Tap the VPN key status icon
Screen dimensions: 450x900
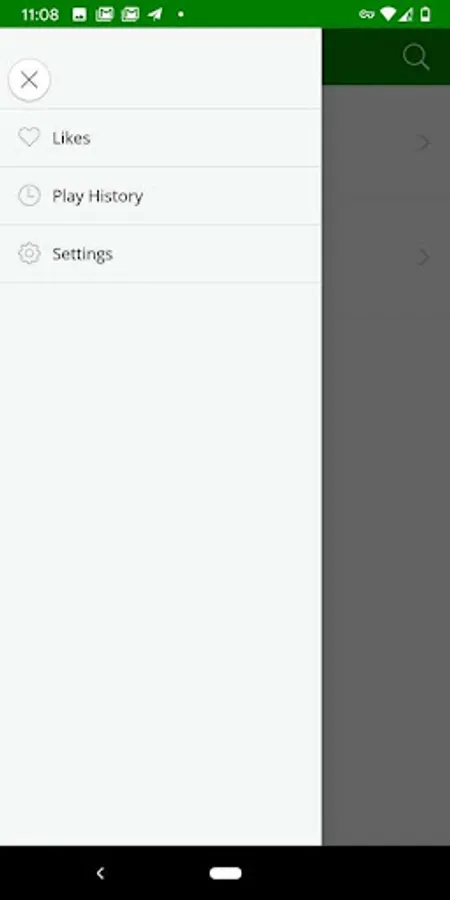click(x=366, y=14)
